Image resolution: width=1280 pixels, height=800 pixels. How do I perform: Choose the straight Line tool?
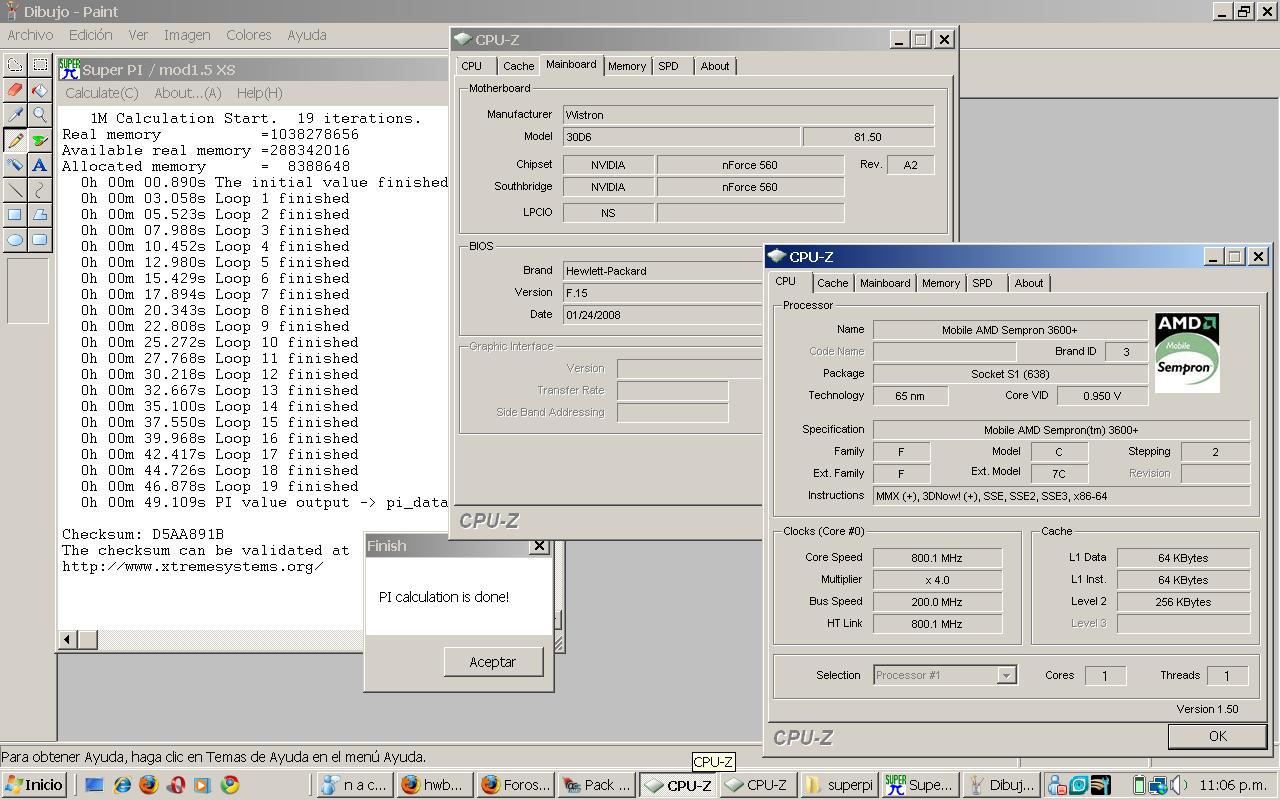(x=15, y=190)
